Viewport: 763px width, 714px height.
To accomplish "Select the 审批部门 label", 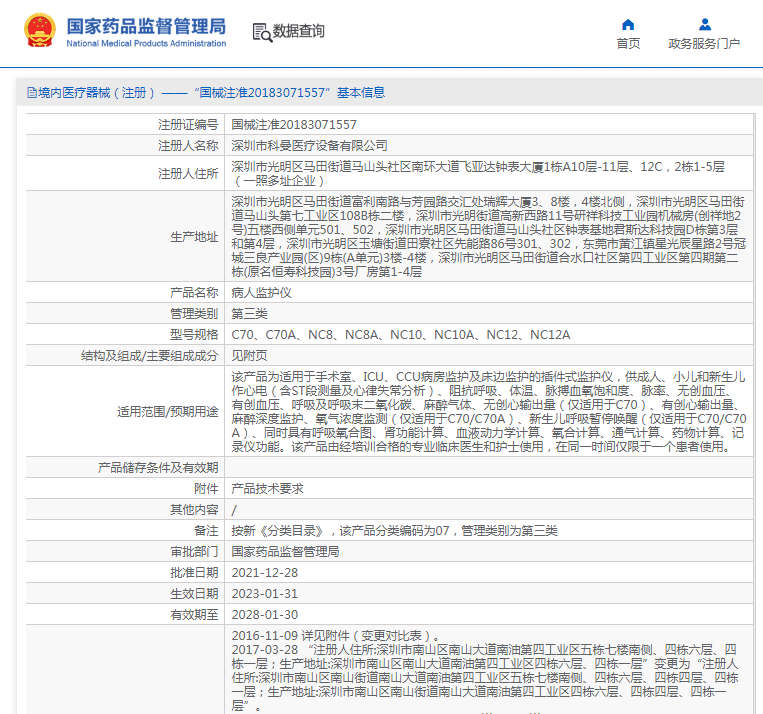I will point(194,551).
